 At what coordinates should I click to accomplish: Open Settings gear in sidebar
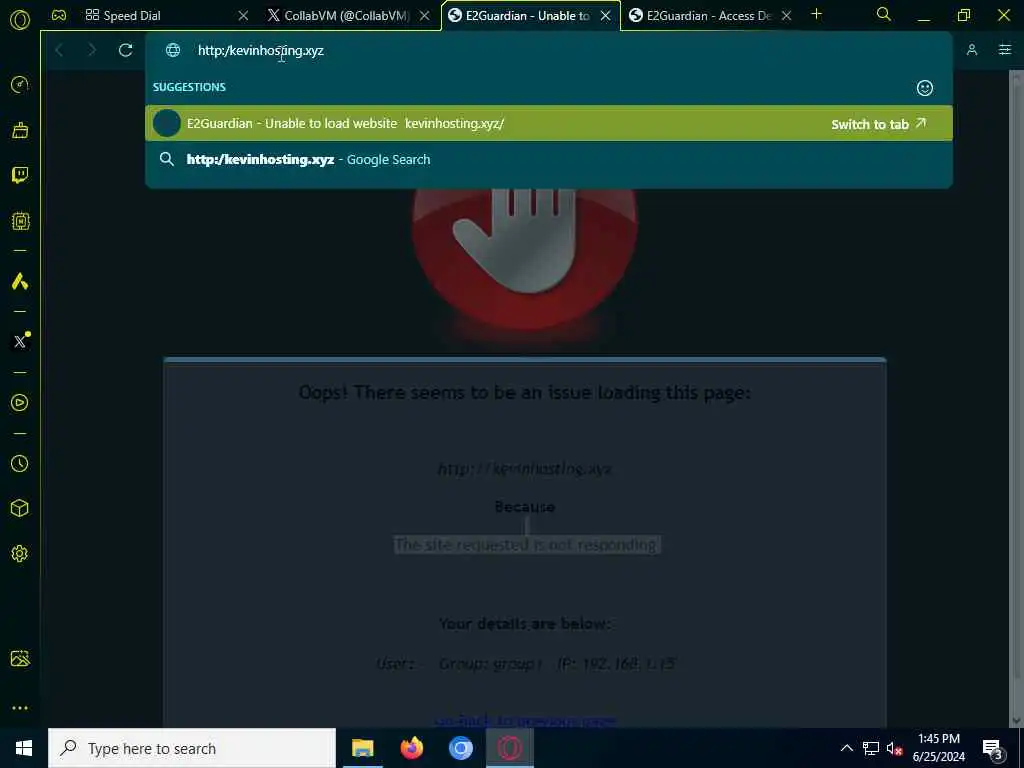click(x=20, y=554)
